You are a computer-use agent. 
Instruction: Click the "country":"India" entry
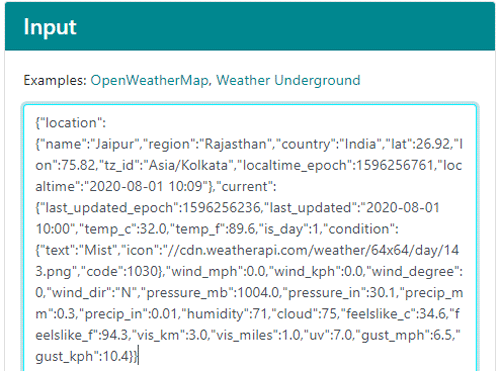coord(328,144)
